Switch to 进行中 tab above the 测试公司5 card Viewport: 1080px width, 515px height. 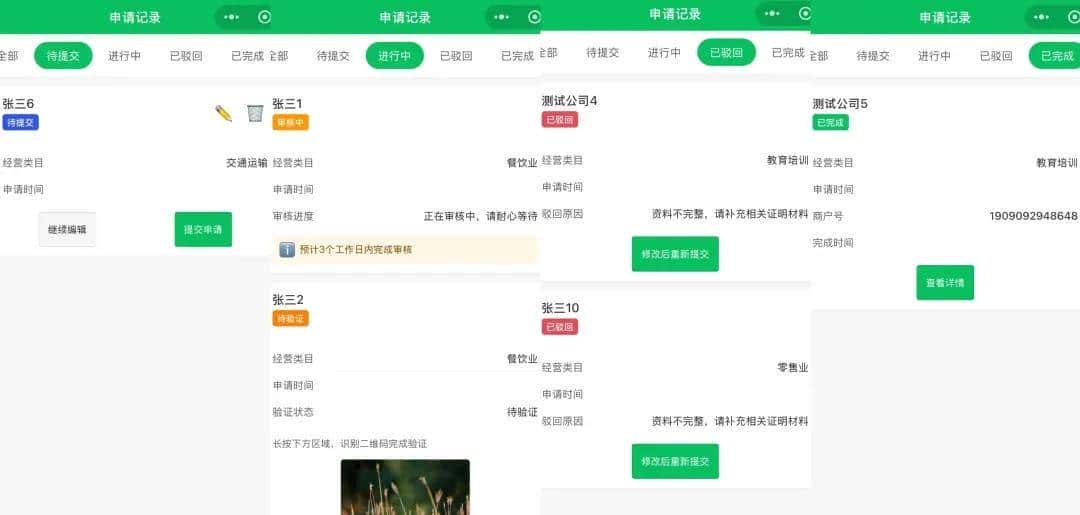(x=935, y=56)
